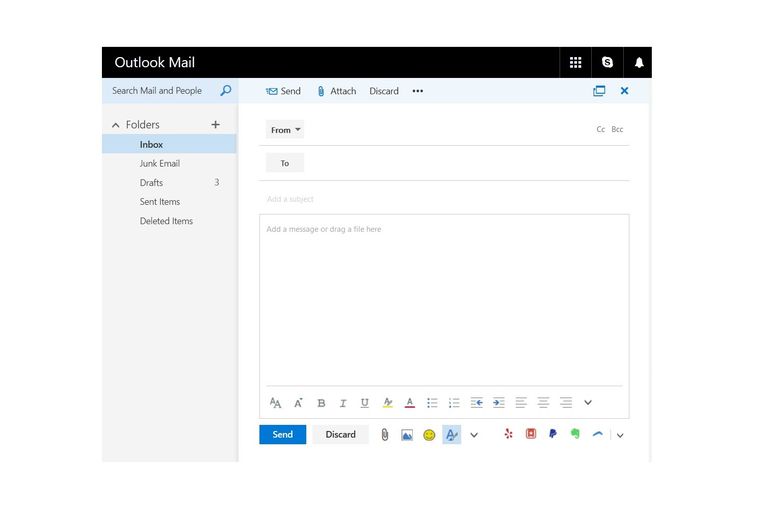
Task: Toggle italic formatting
Action: [x=343, y=403]
